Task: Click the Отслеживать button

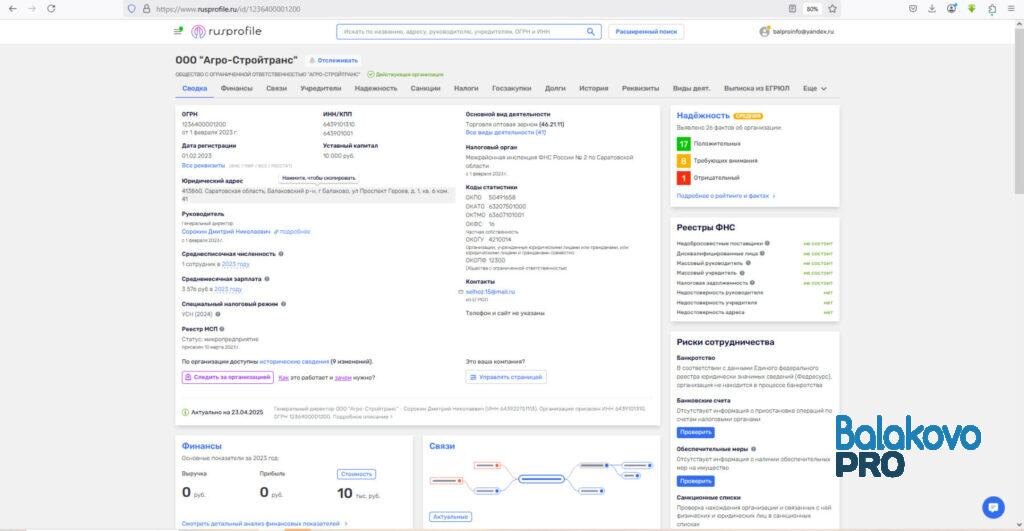Action: coord(334,60)
